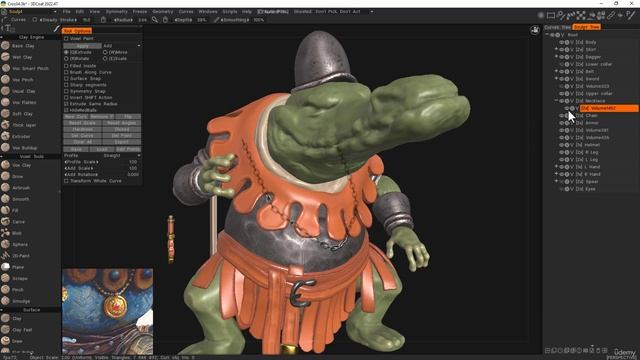This screenshot has height=360, width=640.
Task: Toggle the Brush Along Curve checkbox
Action: [67, 72]
